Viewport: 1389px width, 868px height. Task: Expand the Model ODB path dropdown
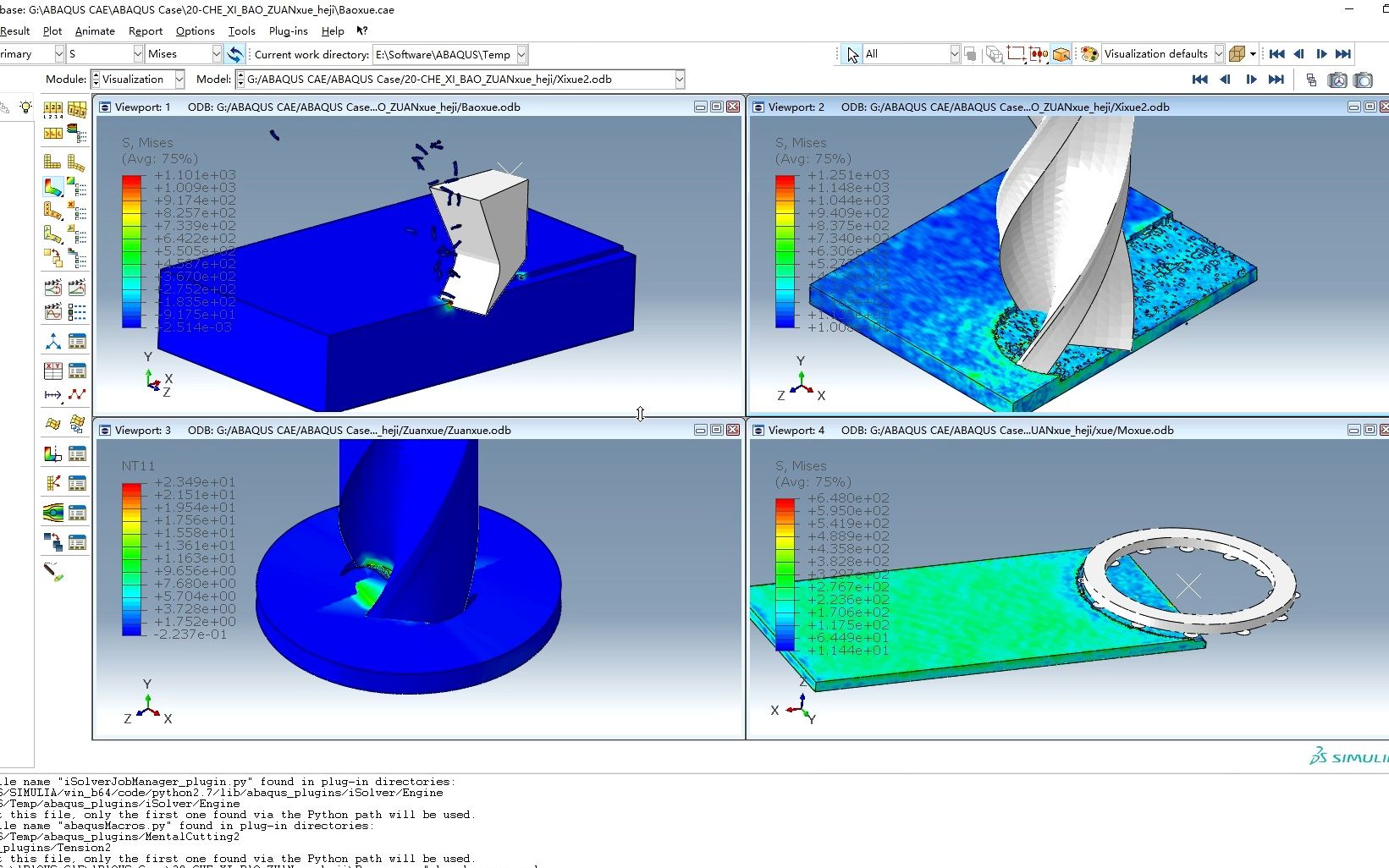click(x=679, y=80)
